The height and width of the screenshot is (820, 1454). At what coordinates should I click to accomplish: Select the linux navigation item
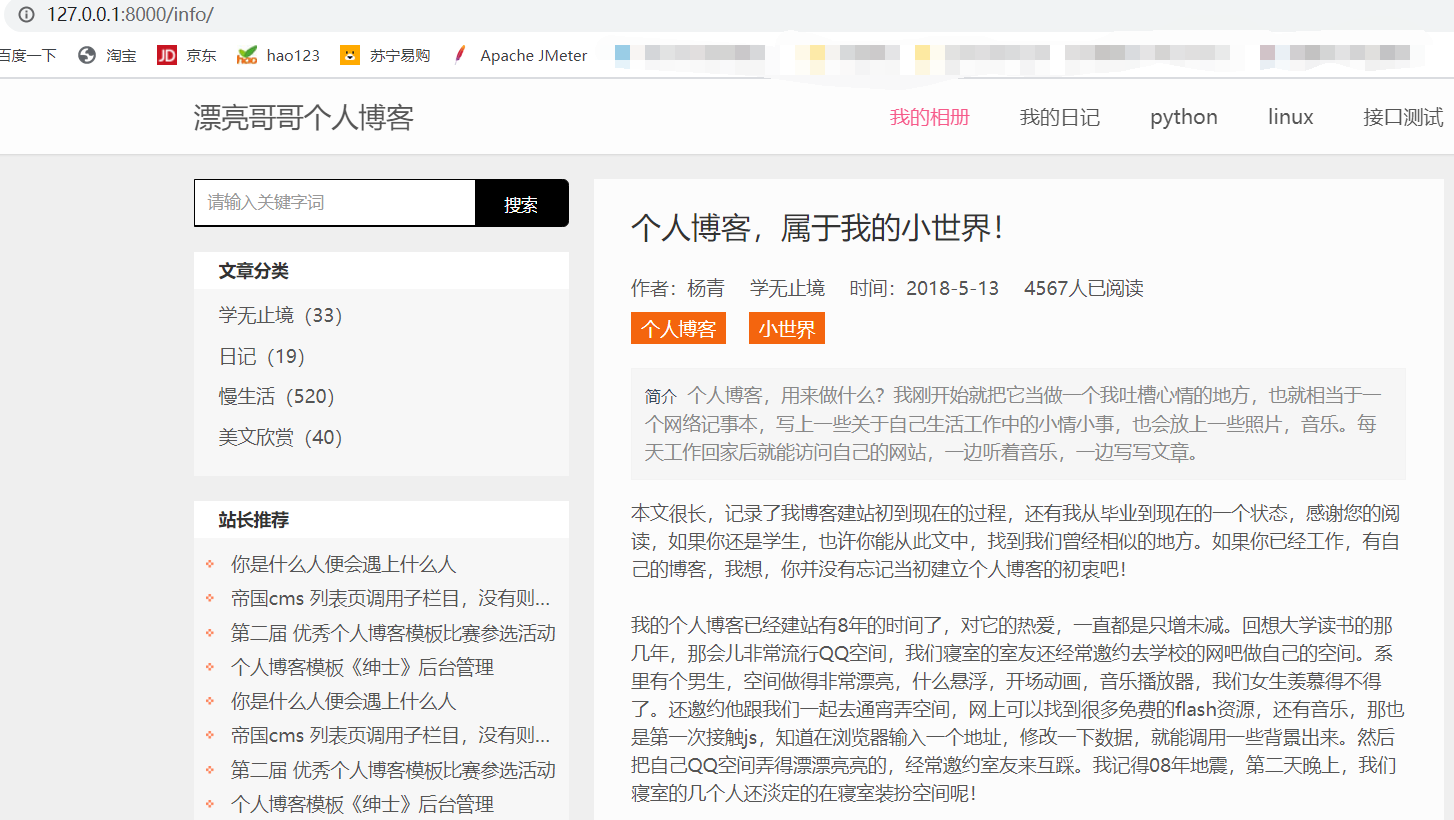tap(1291, 117)
